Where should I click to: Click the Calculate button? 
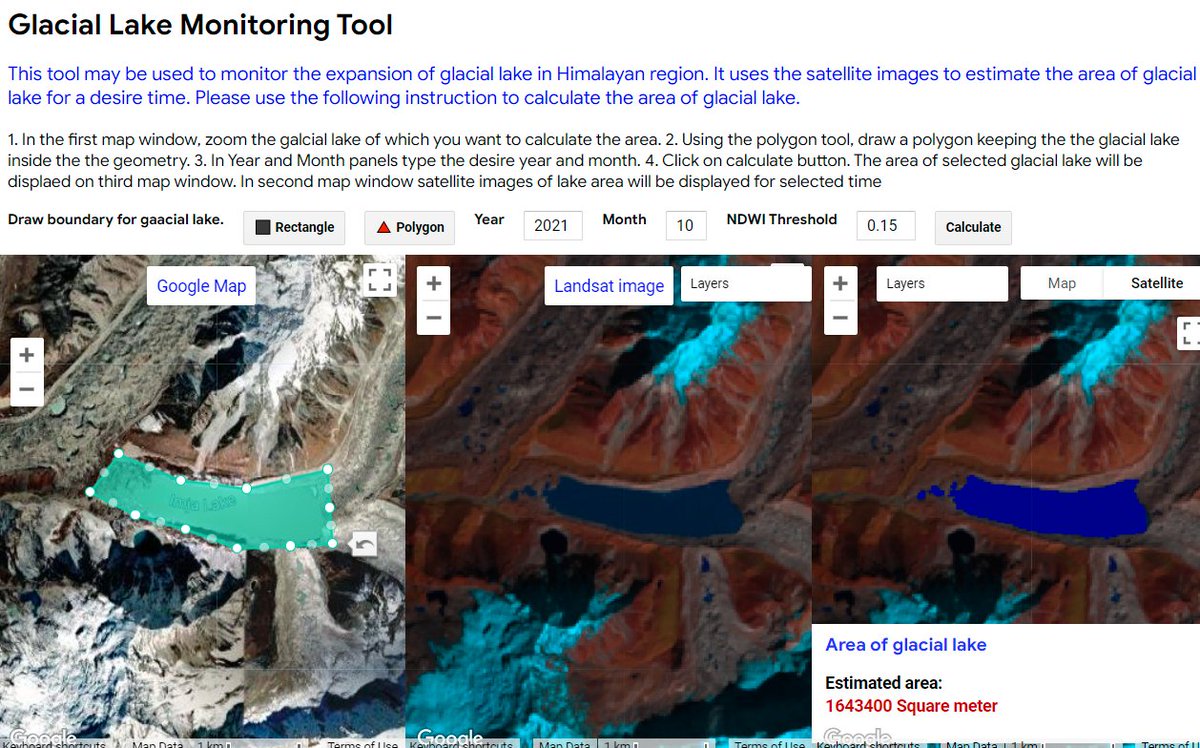coord(973,227)
